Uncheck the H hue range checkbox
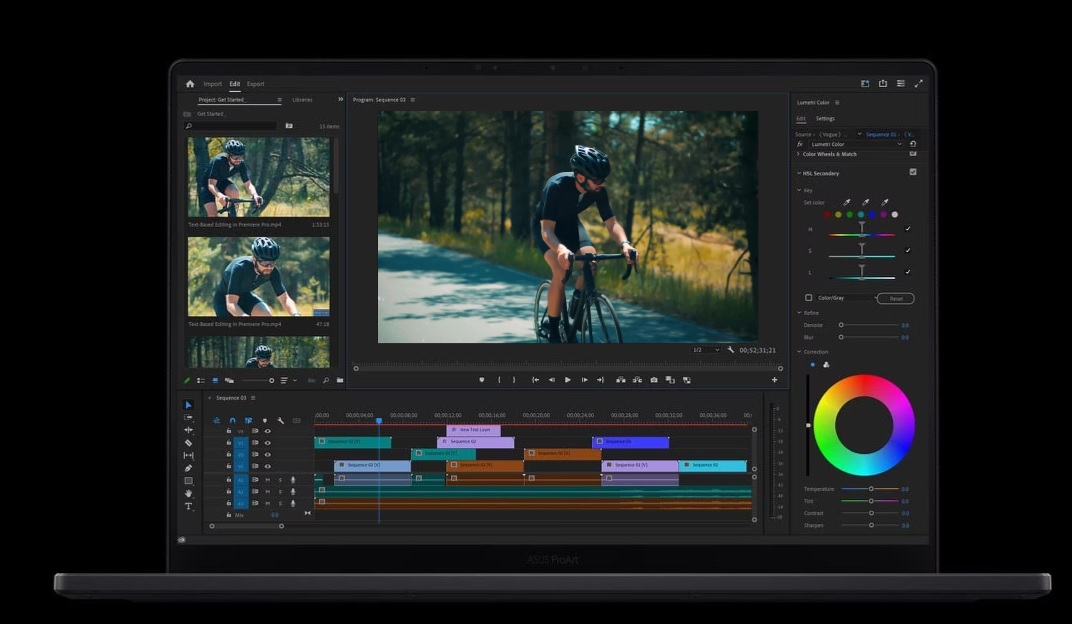1072x624 pixels. [908, 229]
